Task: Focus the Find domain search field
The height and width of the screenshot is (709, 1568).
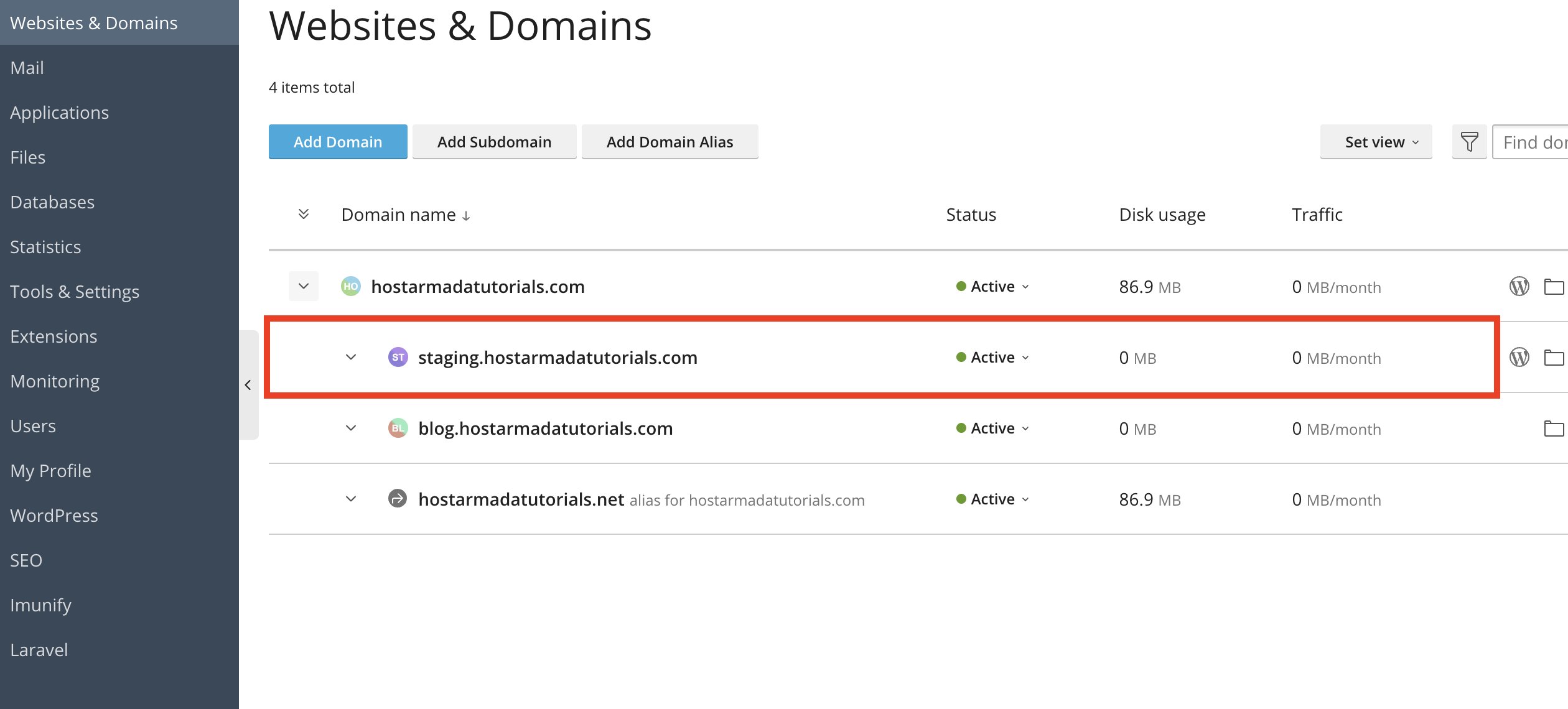Action: [x=1530, y=142]
